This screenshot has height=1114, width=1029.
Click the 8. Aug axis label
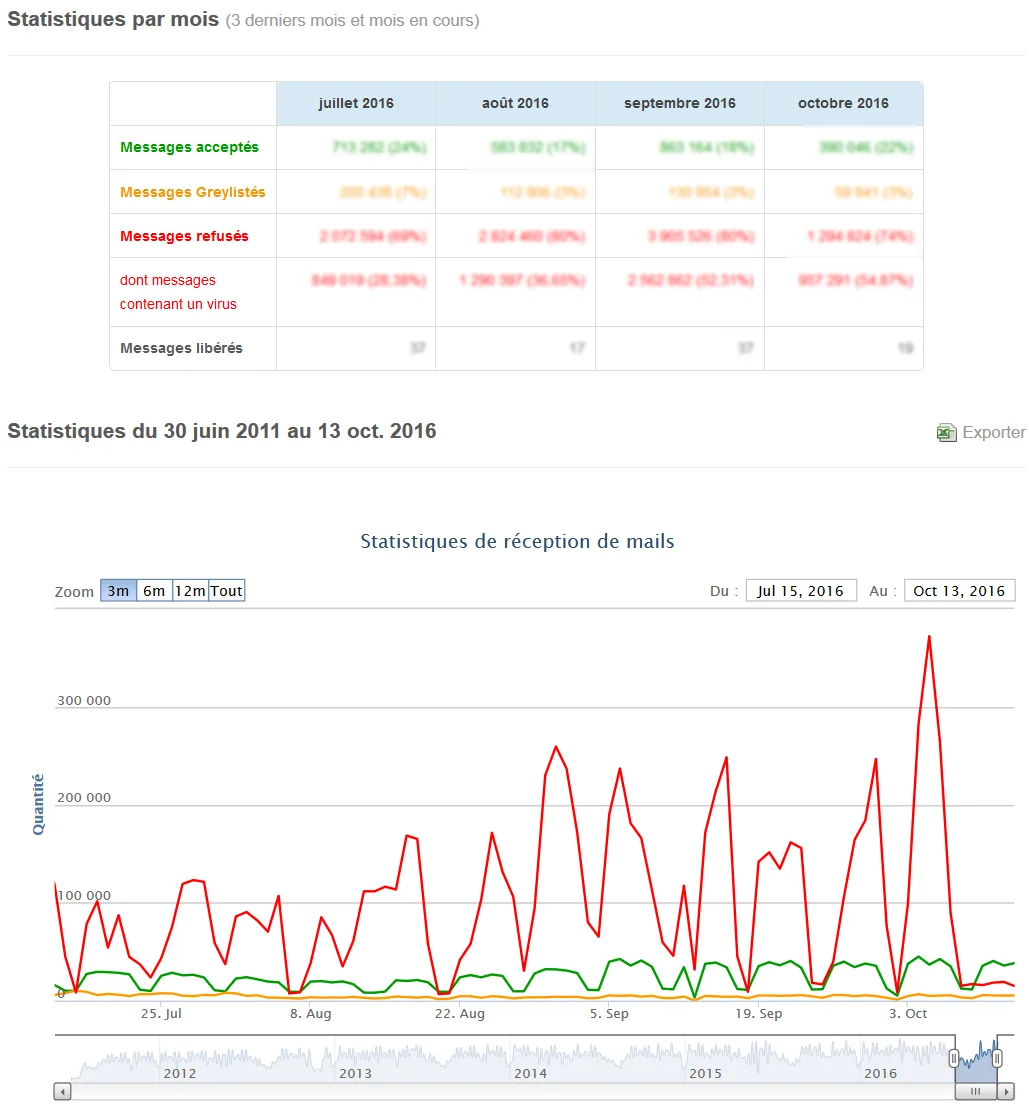click(311, 1014)
